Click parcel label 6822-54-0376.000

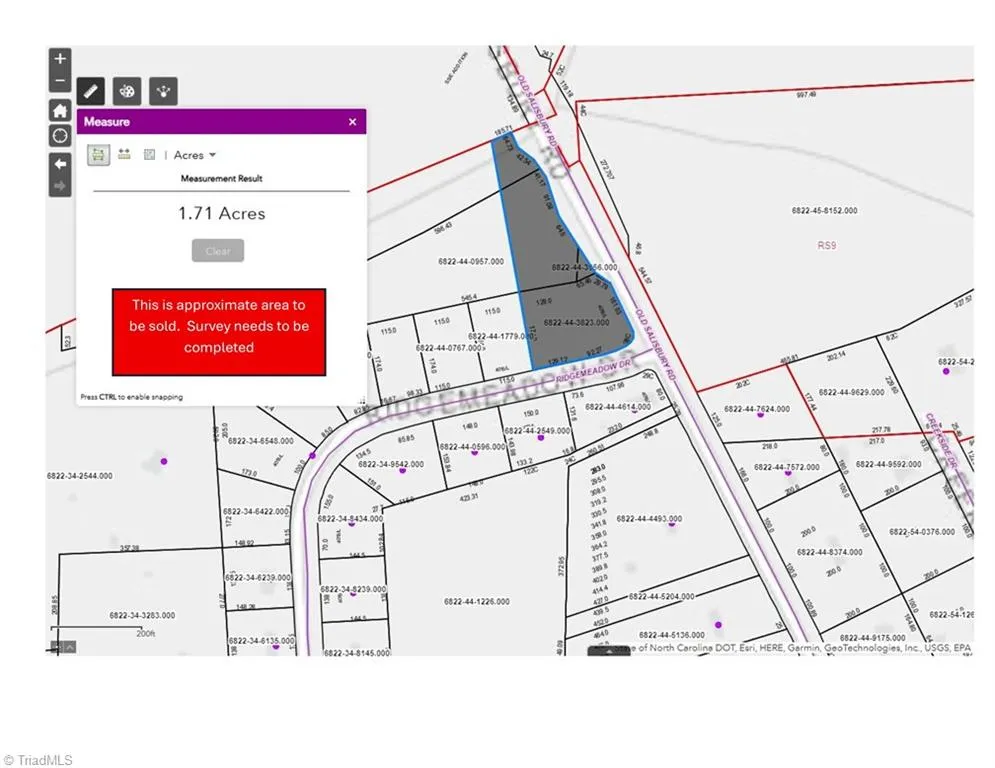coord(922,532)
